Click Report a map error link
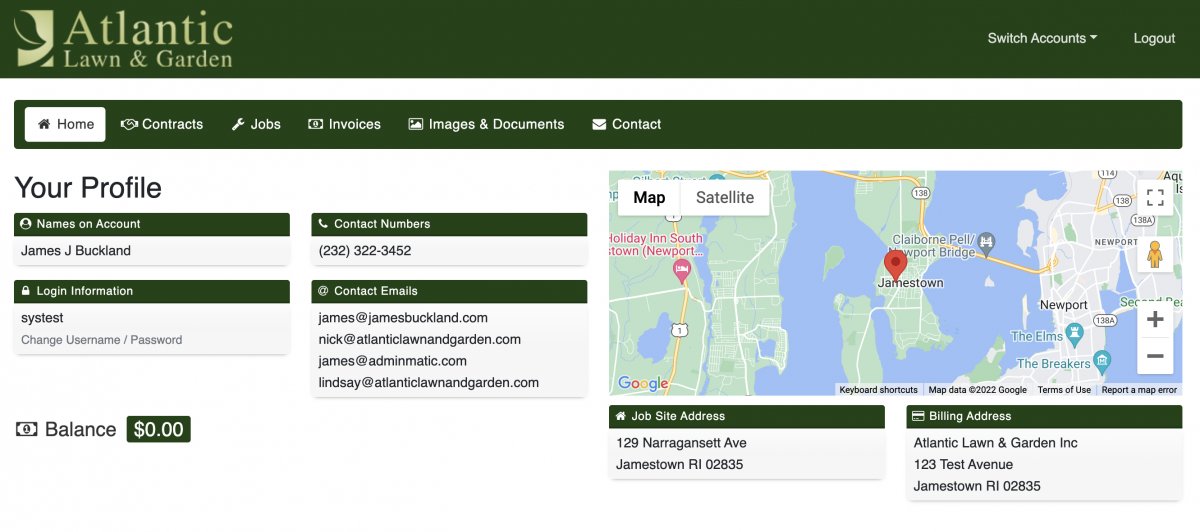Image resolution: width=1200 pixels, height=532 pixels. click(1139, 390)
